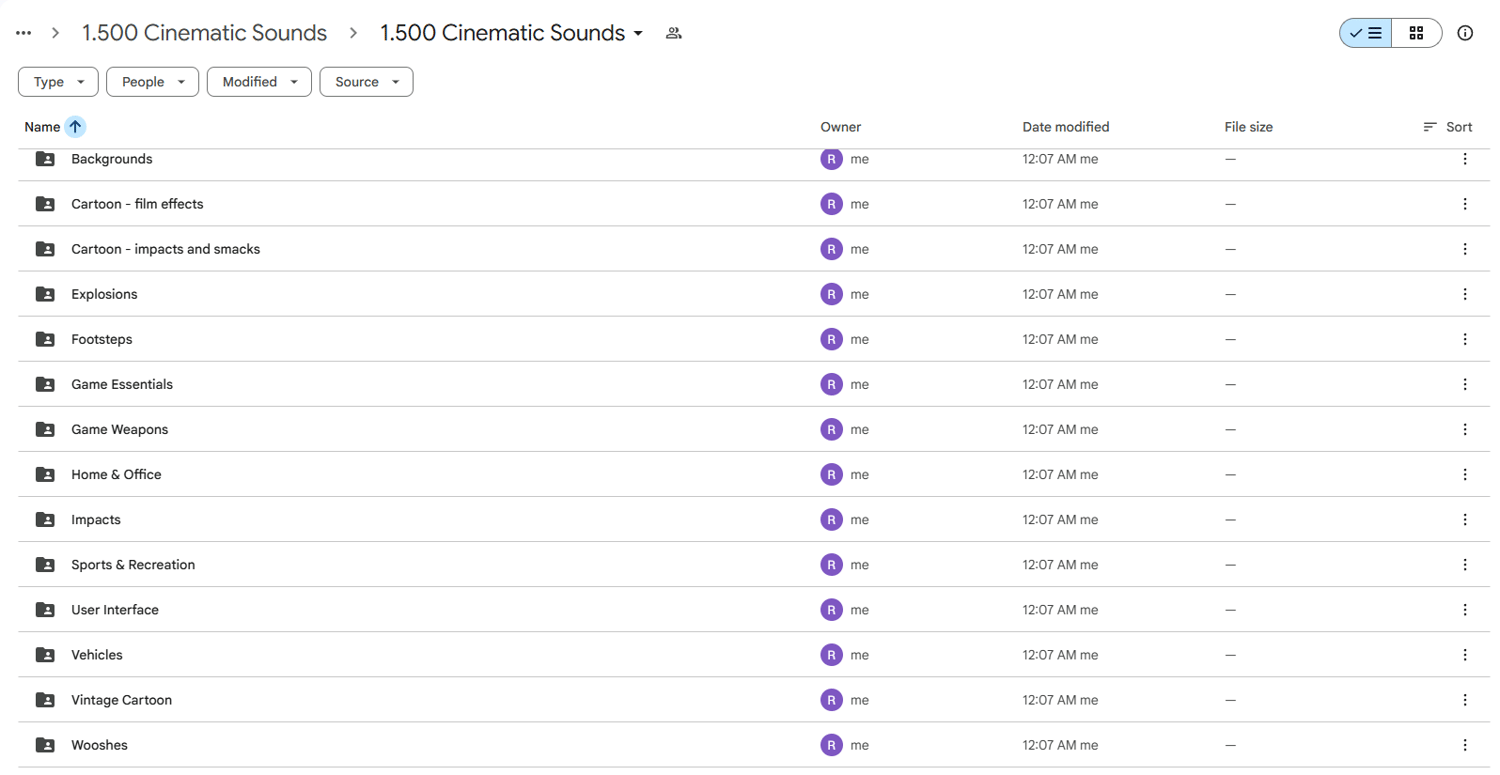Open the file details info icon
Viewport: 1500px width, 775px height.
click(1465, 32)
